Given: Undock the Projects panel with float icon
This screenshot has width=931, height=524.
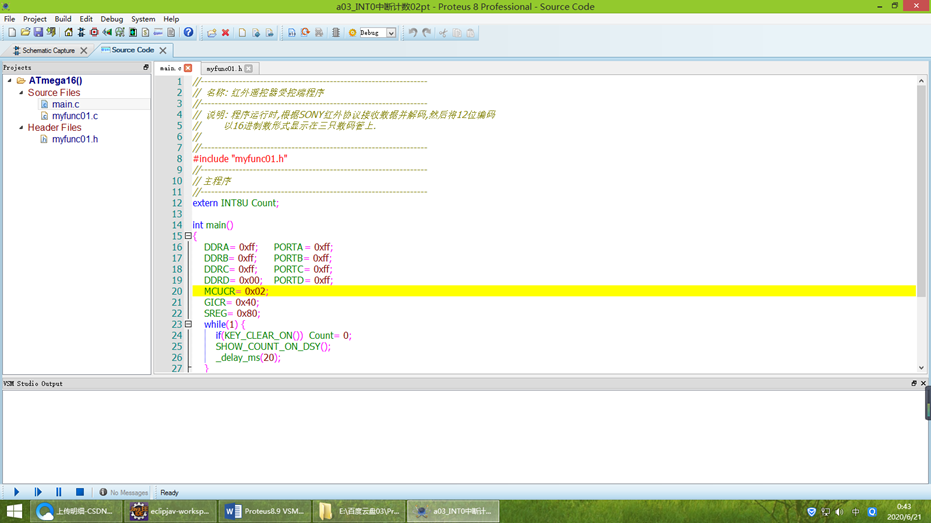Looking at the screenshot, I should coord(146,68).
